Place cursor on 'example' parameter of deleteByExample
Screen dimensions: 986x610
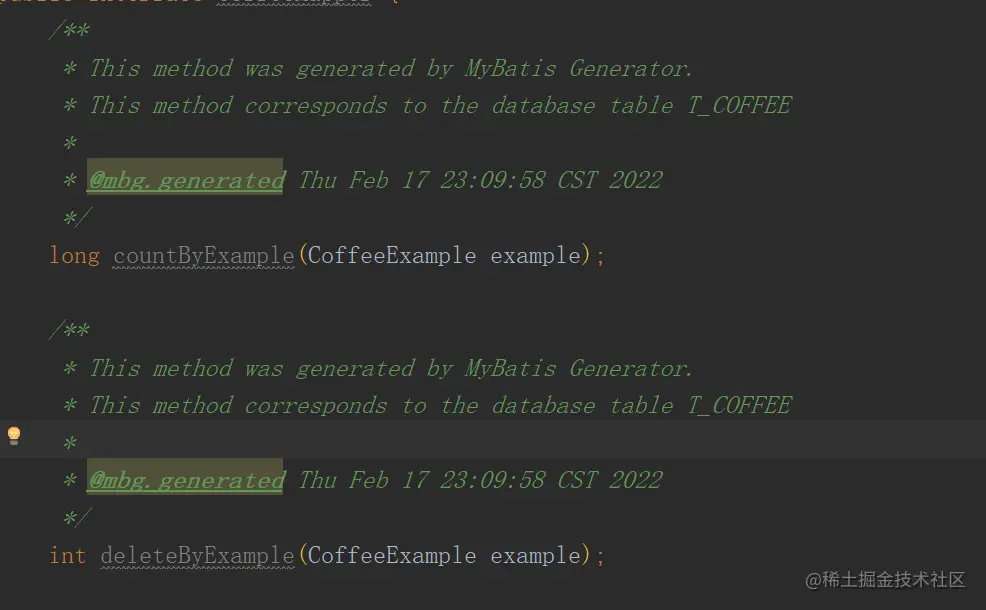(535, 555)
